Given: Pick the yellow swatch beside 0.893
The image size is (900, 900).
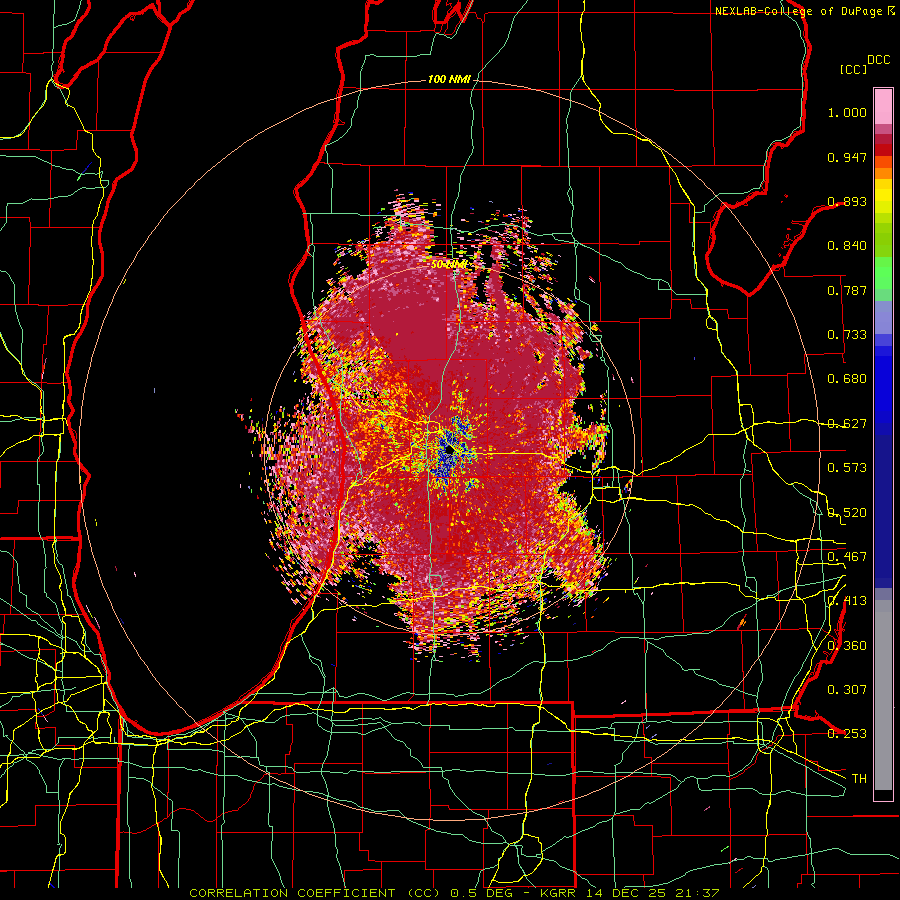Looking at the screenshot, I should [x=883, y=201].
